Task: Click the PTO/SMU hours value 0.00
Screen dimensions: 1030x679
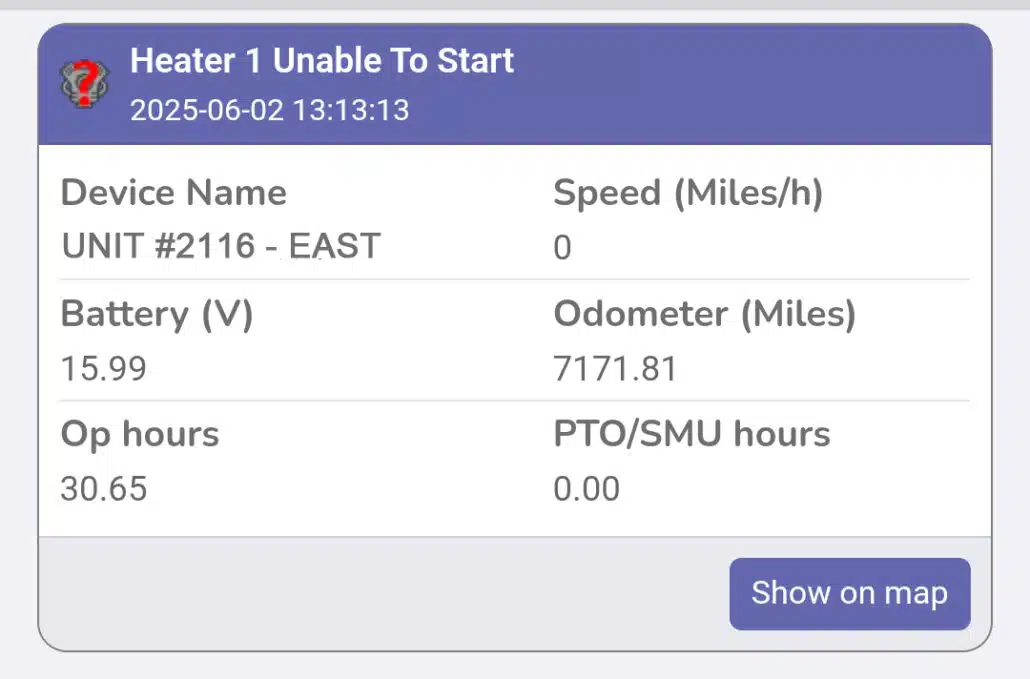Action: pyautogui.click(x=587, y=489)
